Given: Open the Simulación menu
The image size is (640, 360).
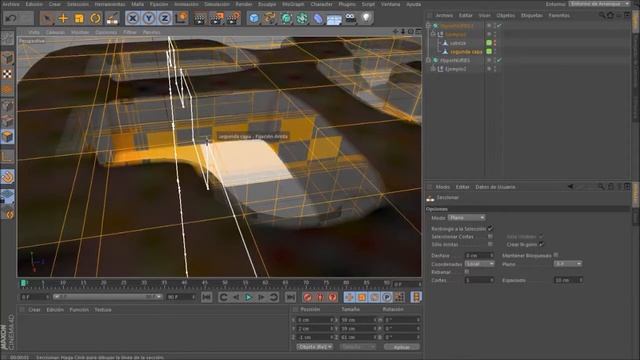Looking at the screenshot, I should click(217, 4).
